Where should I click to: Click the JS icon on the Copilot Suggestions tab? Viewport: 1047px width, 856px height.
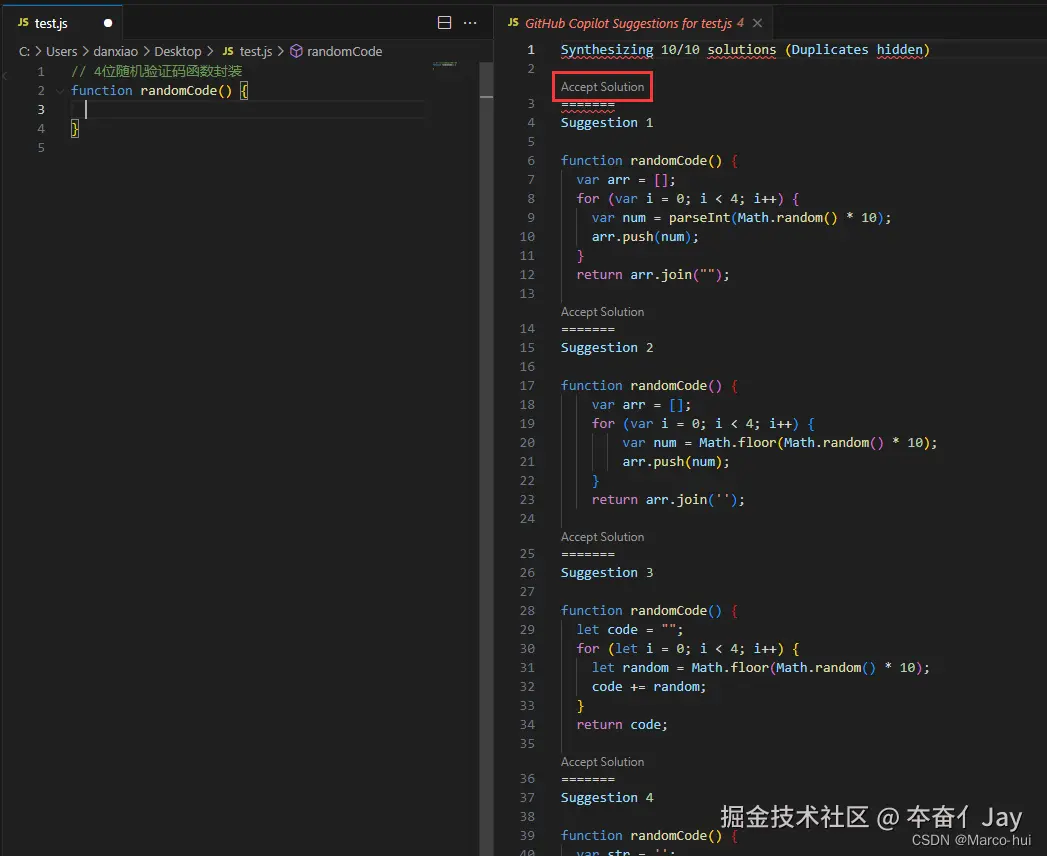coord(513,23)
